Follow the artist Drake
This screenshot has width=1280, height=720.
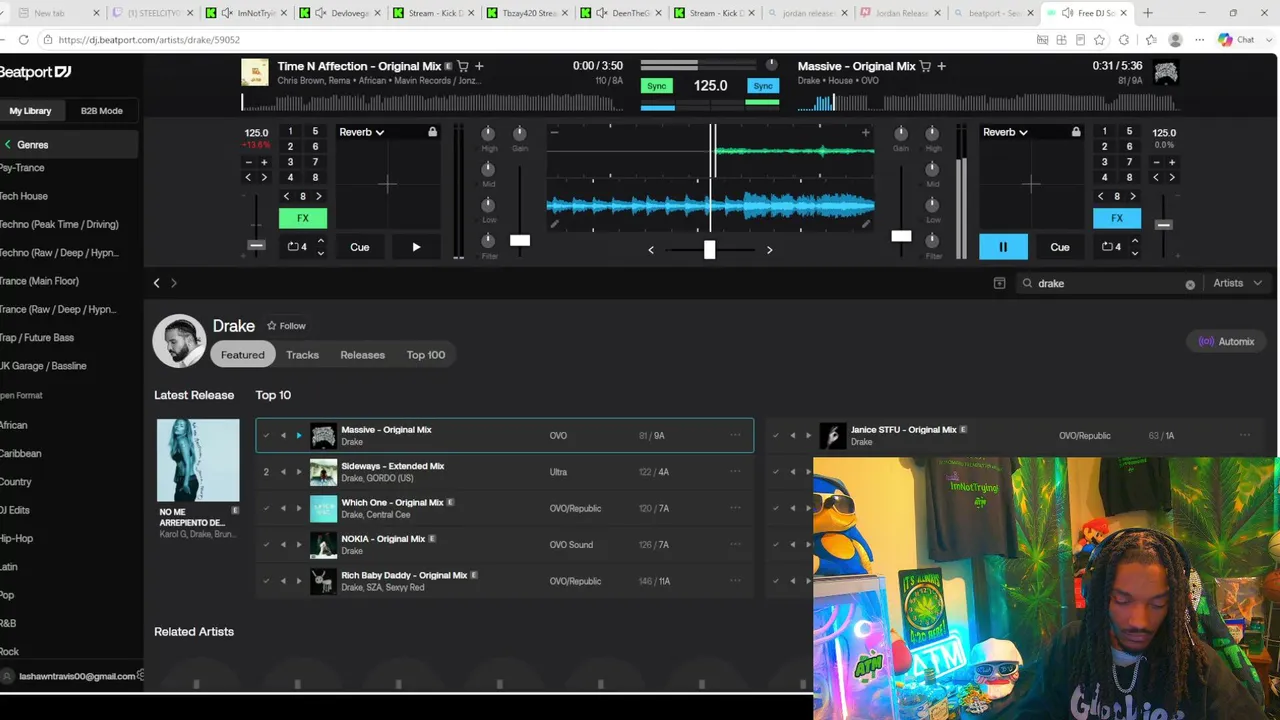pos(286,326)
